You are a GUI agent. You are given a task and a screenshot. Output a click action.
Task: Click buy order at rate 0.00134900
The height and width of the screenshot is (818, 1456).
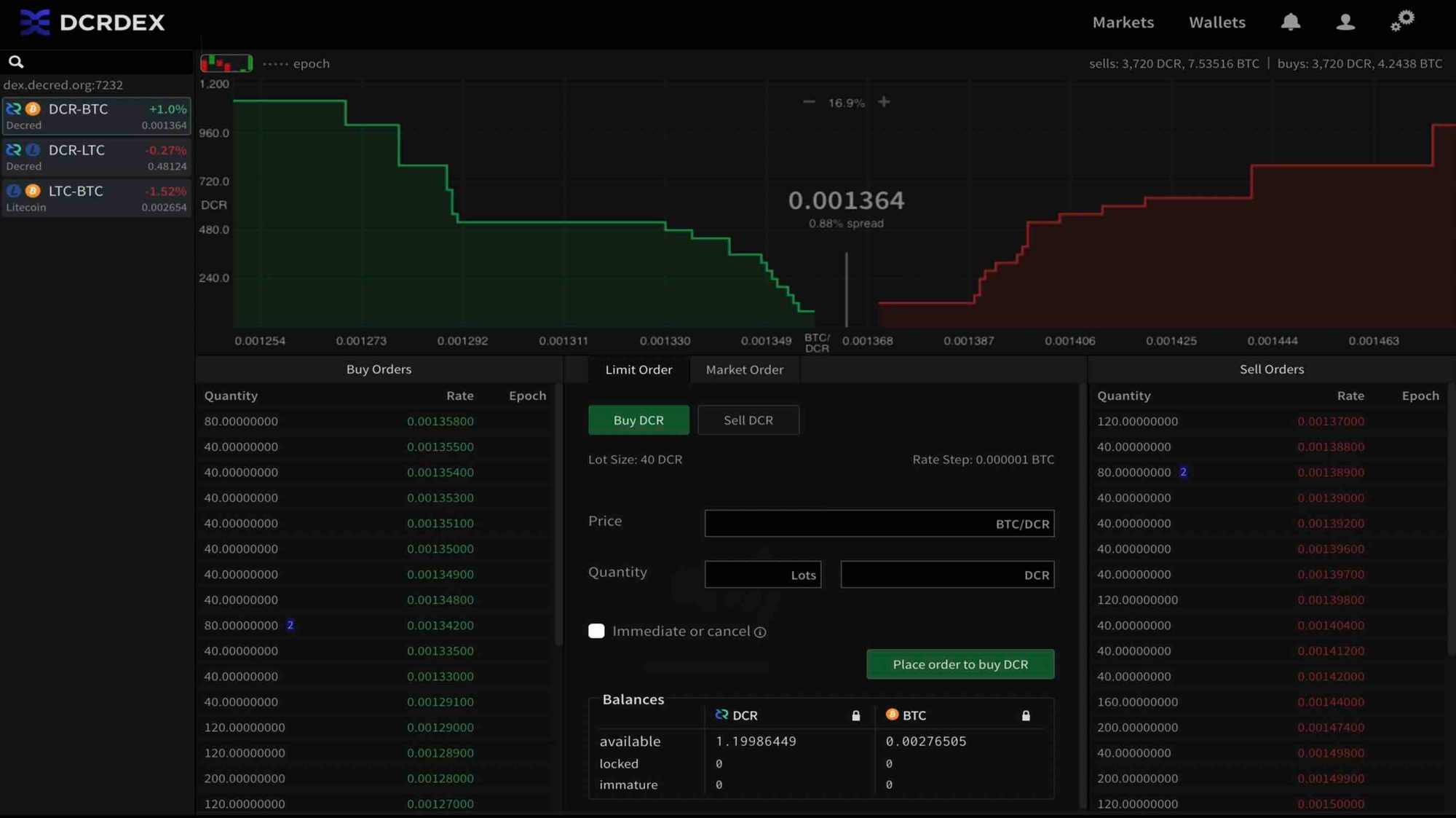(375, 574)
